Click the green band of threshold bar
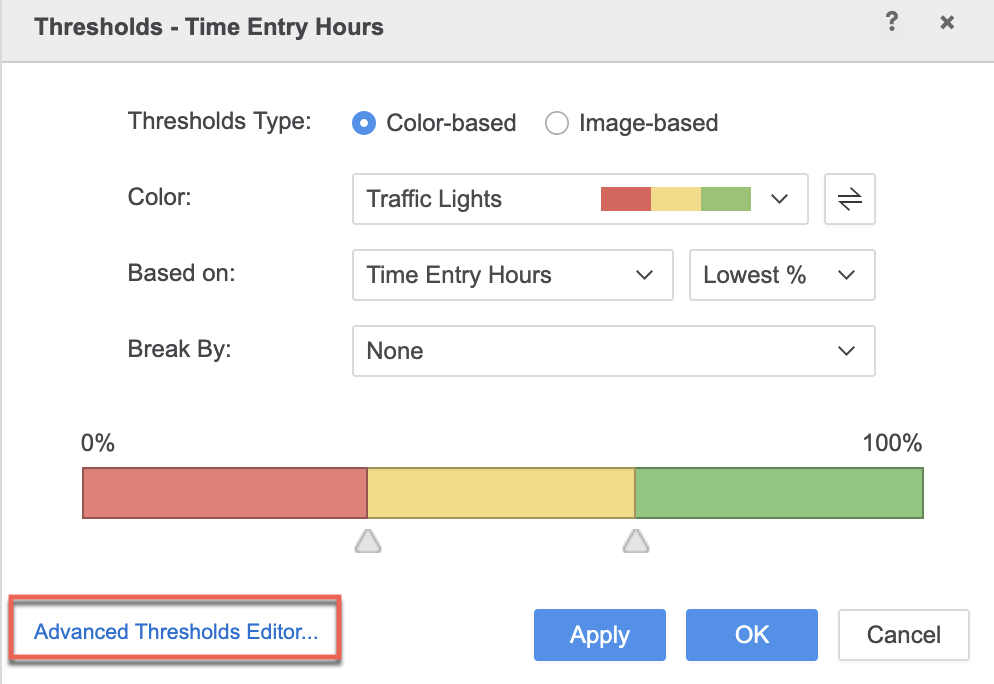Image resolution: width=994 pixels, height=684 pixels. click(778, 493)
